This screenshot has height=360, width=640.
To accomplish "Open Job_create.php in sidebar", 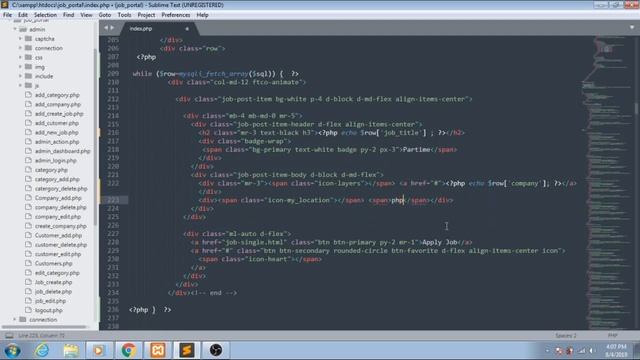I will click(53, 282).
